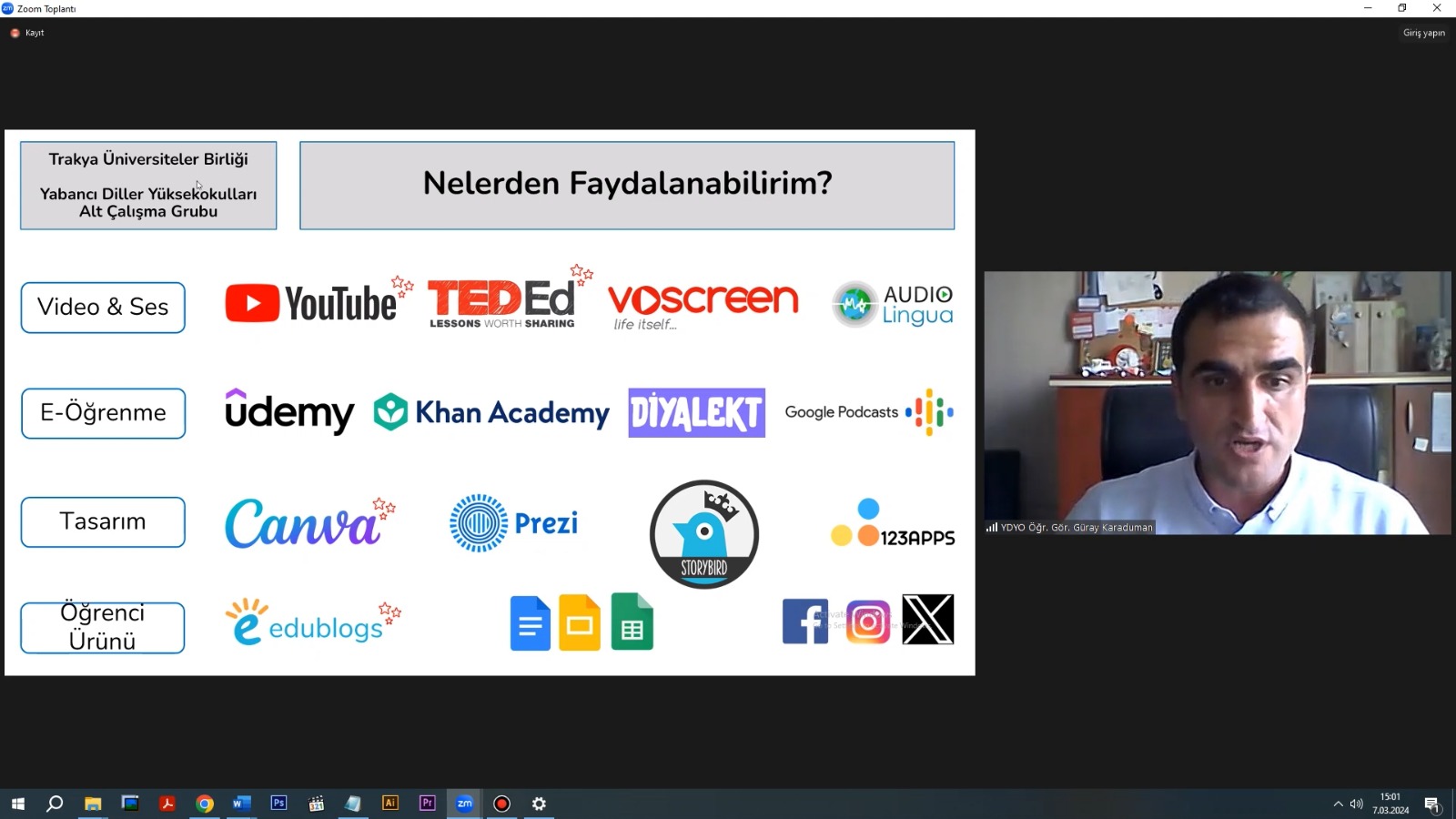Image resolution: width=1456 pixels, height=819 pixels.
Task: Click the purple Diyalekt logo
Action: [x=696, y=413]
